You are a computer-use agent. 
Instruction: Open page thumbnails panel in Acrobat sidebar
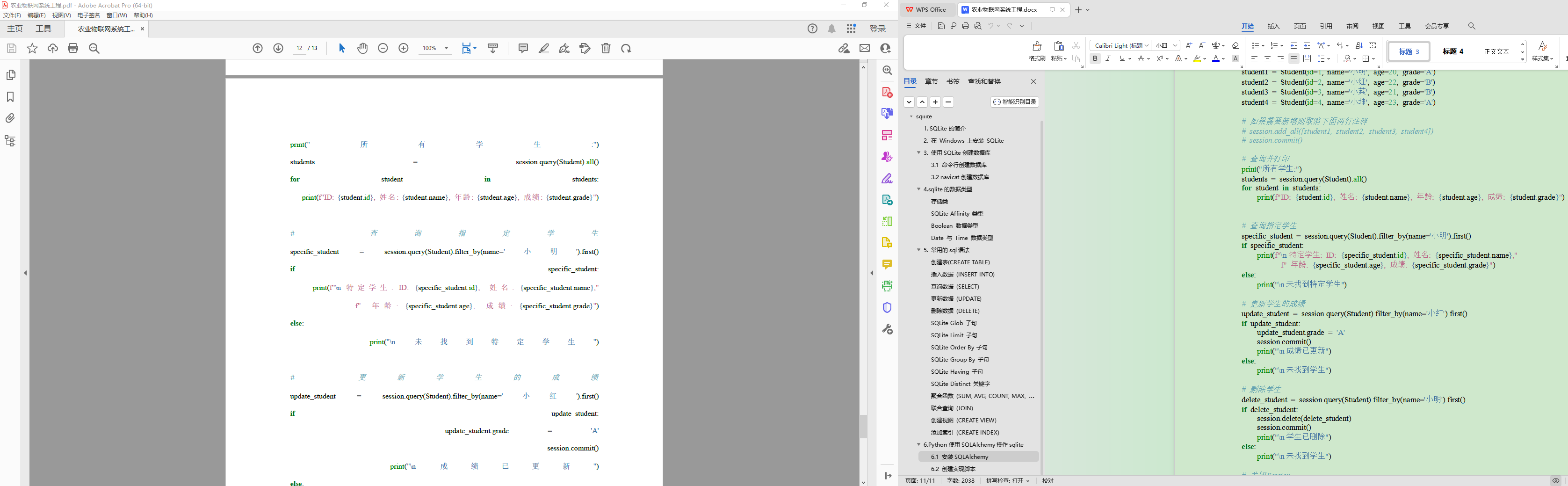coord(10,74)
